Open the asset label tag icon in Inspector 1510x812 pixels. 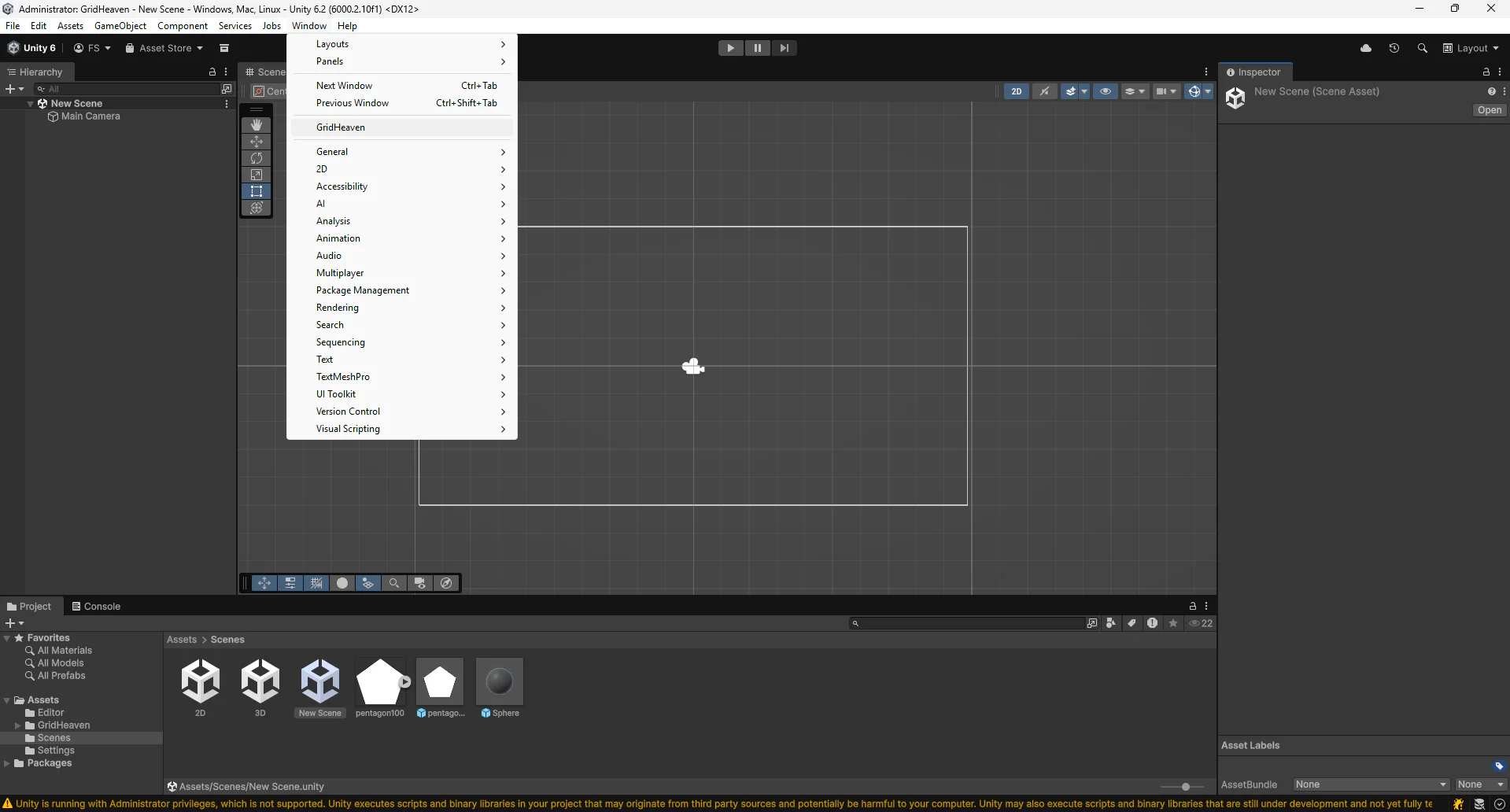click(1499, 766)
